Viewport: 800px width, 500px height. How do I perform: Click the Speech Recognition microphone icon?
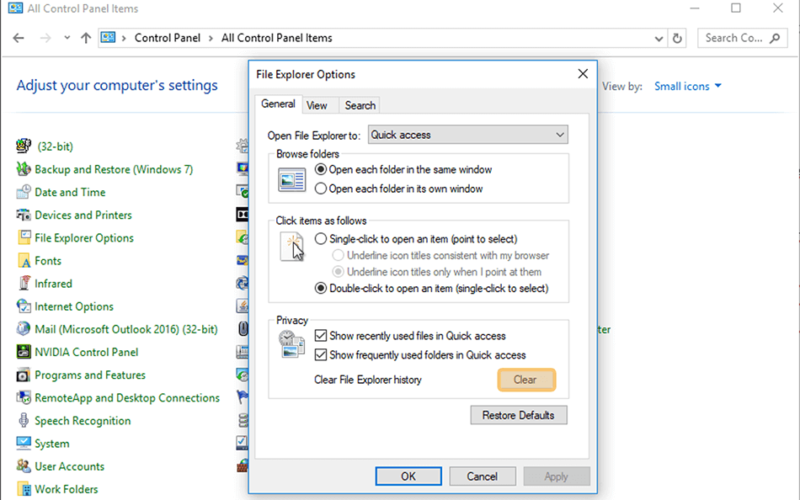click(x=23, y=420)
